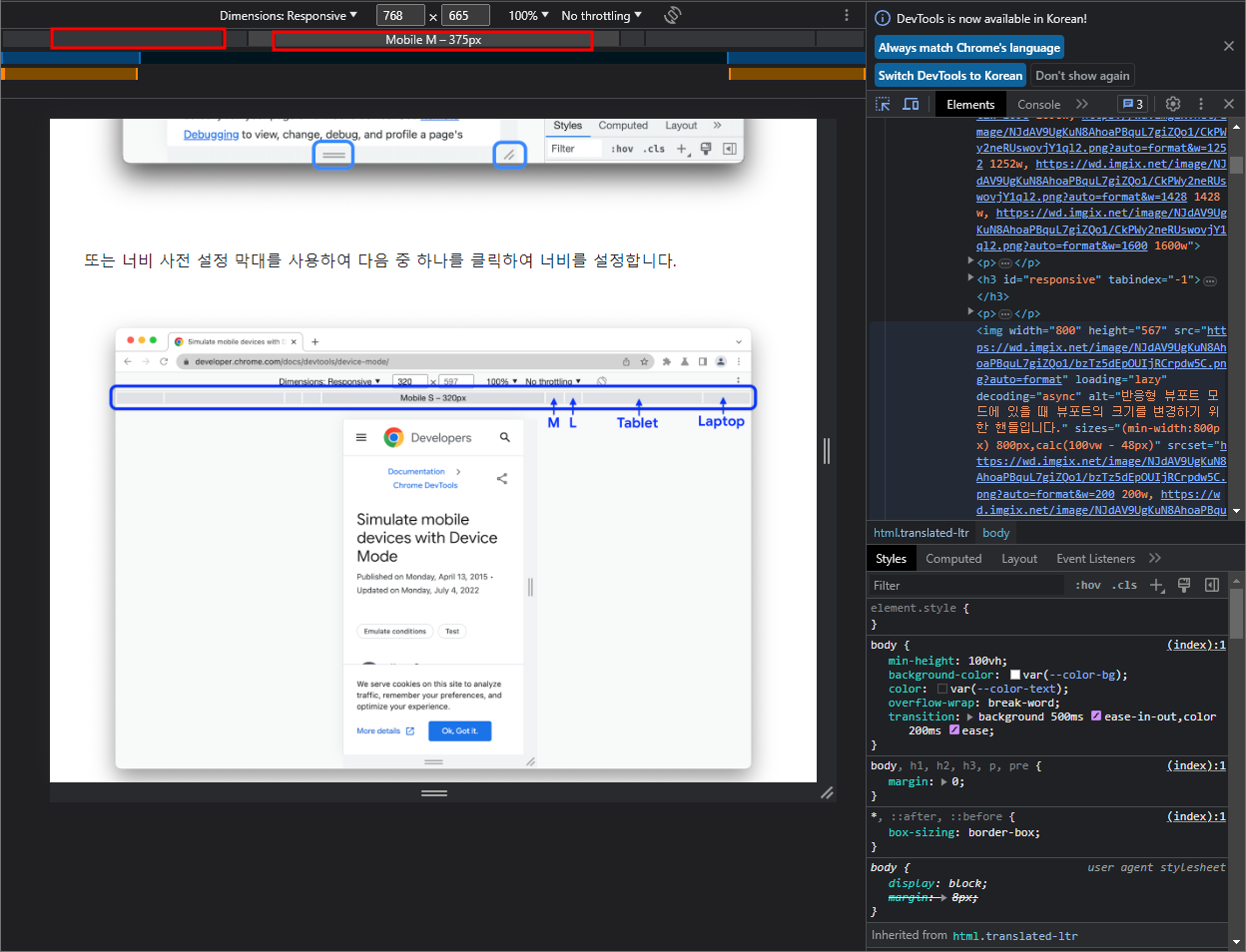This screenshot has width=1246, height=952.
Task: Expand the transition shorthand triangle
Action: click(969, 717)
